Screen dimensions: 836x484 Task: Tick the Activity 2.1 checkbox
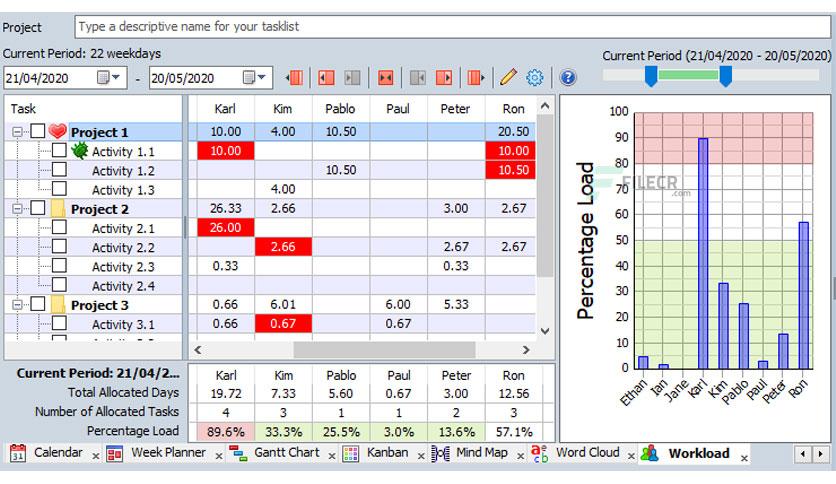59,227
